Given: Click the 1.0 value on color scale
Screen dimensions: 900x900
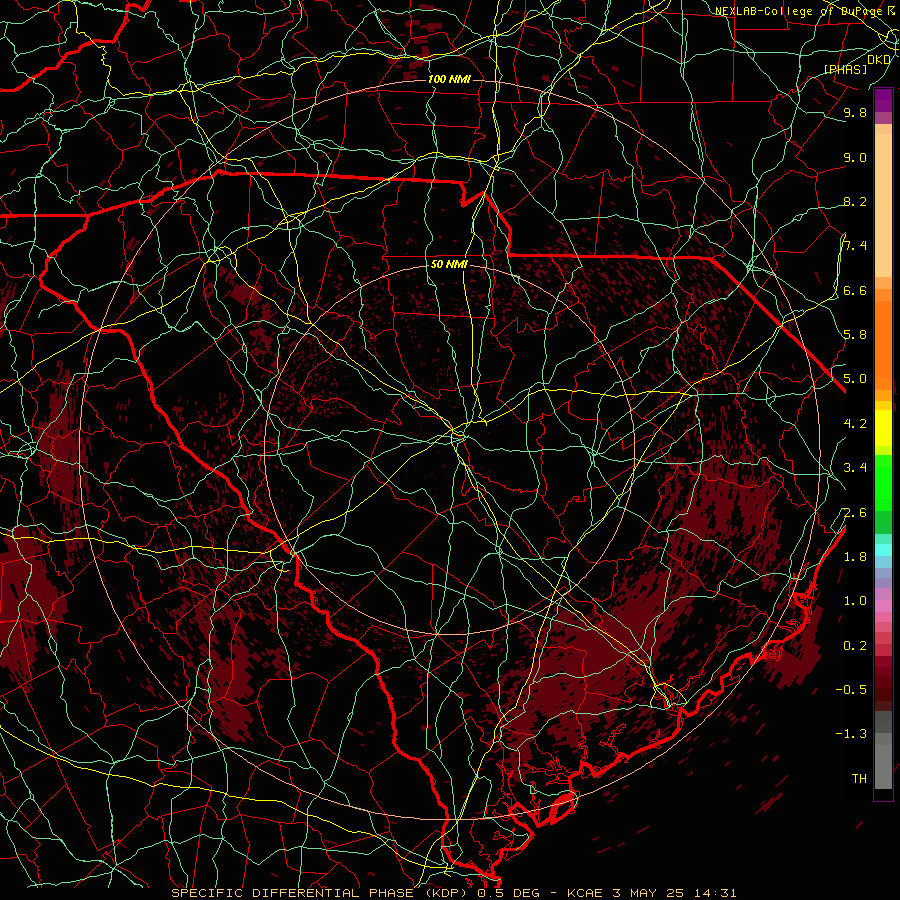Looking at the screenshot, I should 855,601.
